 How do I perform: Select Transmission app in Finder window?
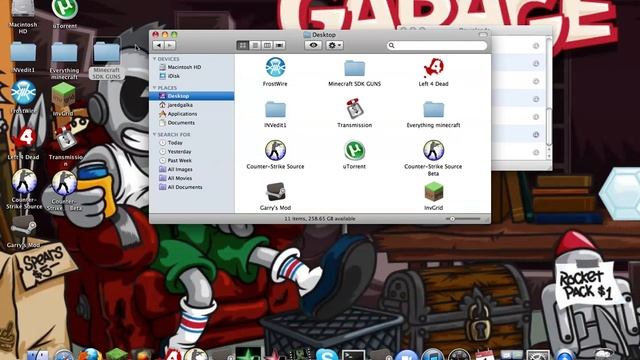[354, 109]
